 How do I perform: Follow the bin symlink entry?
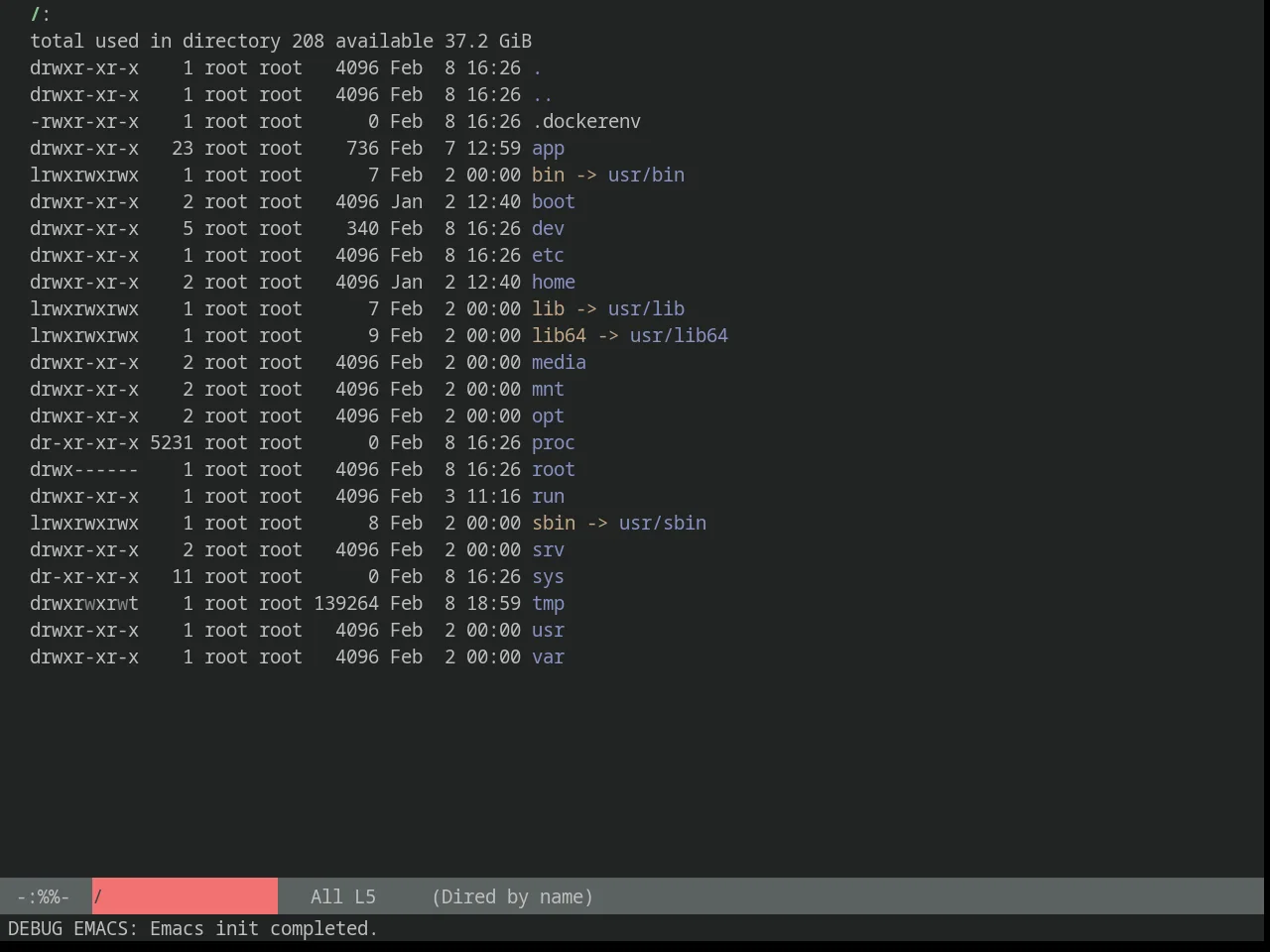point(548,176)
